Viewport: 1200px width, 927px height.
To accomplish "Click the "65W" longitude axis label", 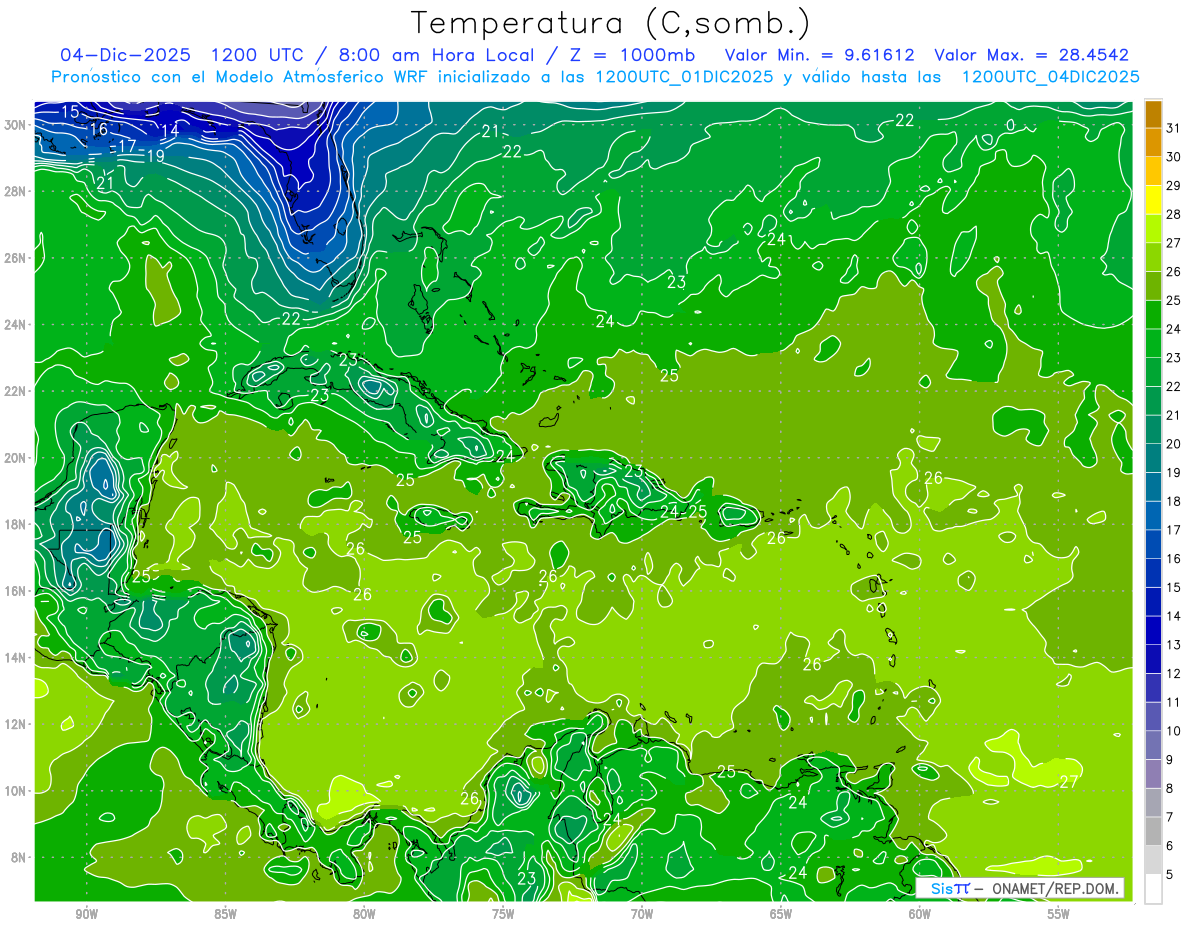I will click(781, 914).
